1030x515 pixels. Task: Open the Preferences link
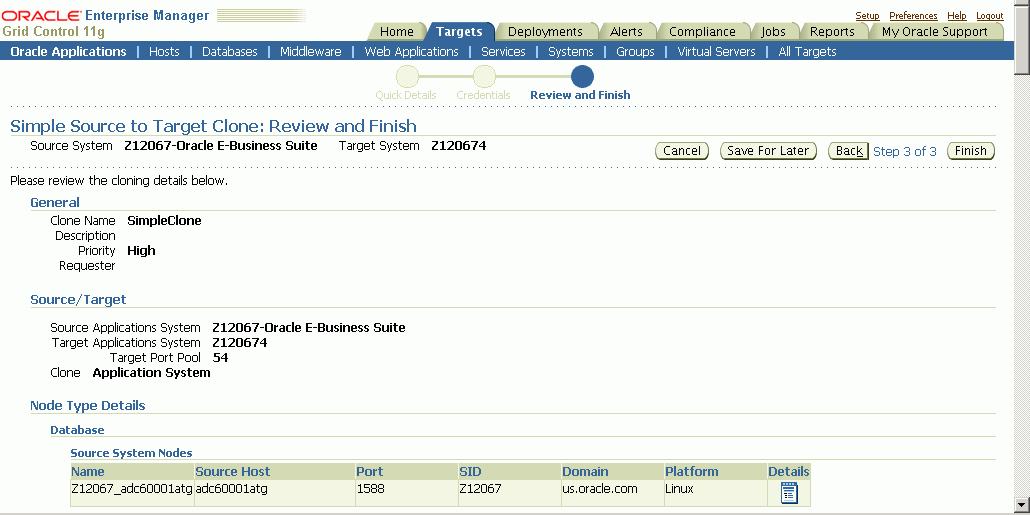[x=913, y=16]
